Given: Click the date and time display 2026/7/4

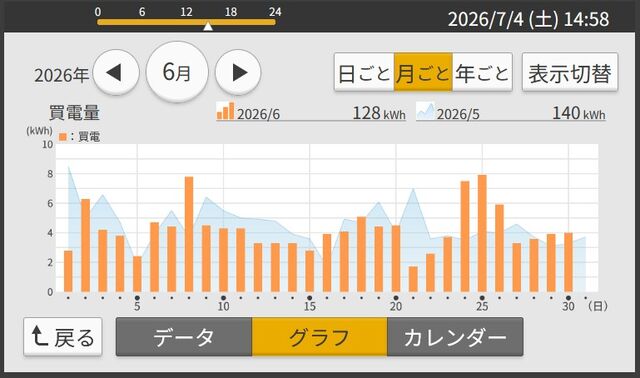Looking at the screenshot, I should pos(528,19).
